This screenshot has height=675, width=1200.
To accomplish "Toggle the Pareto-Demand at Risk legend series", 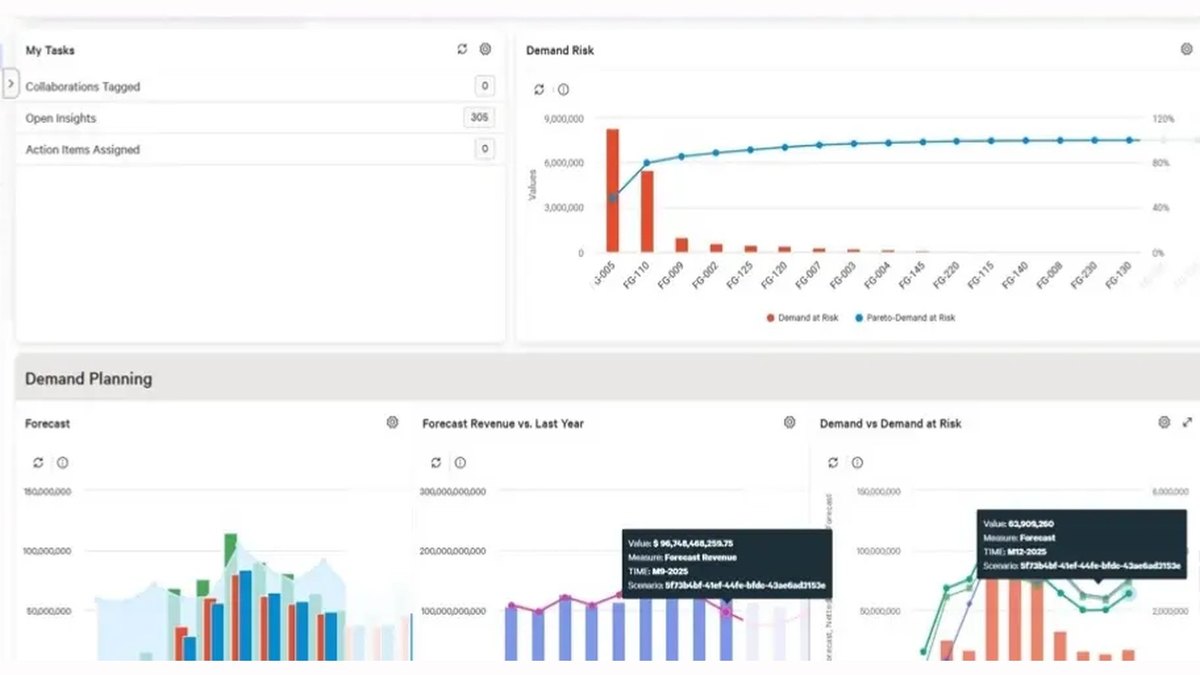I will 905,318.
